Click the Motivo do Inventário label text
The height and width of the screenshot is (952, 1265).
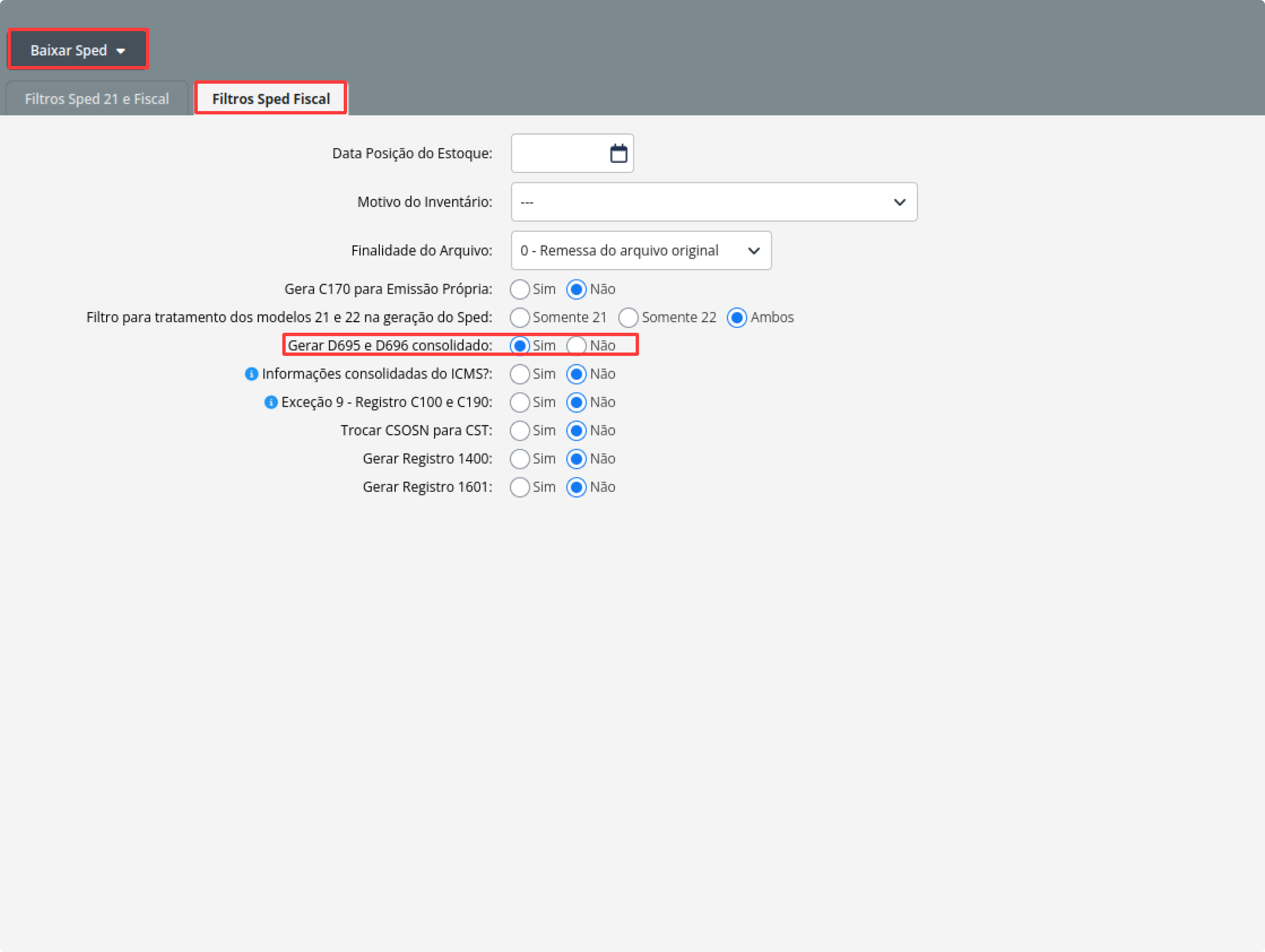point(425,202)
